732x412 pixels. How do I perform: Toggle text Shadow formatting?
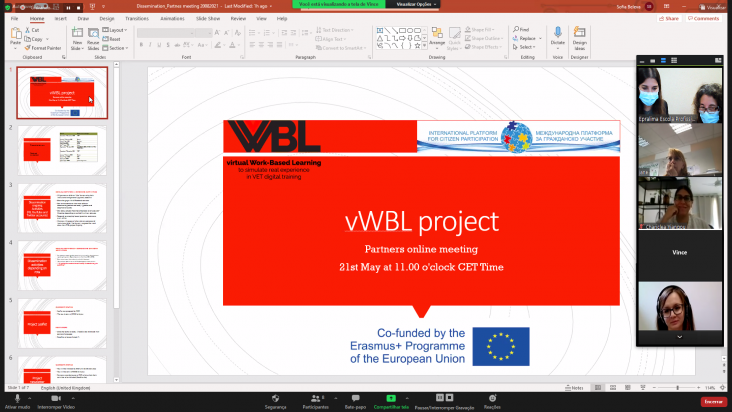tap(168, 45)
